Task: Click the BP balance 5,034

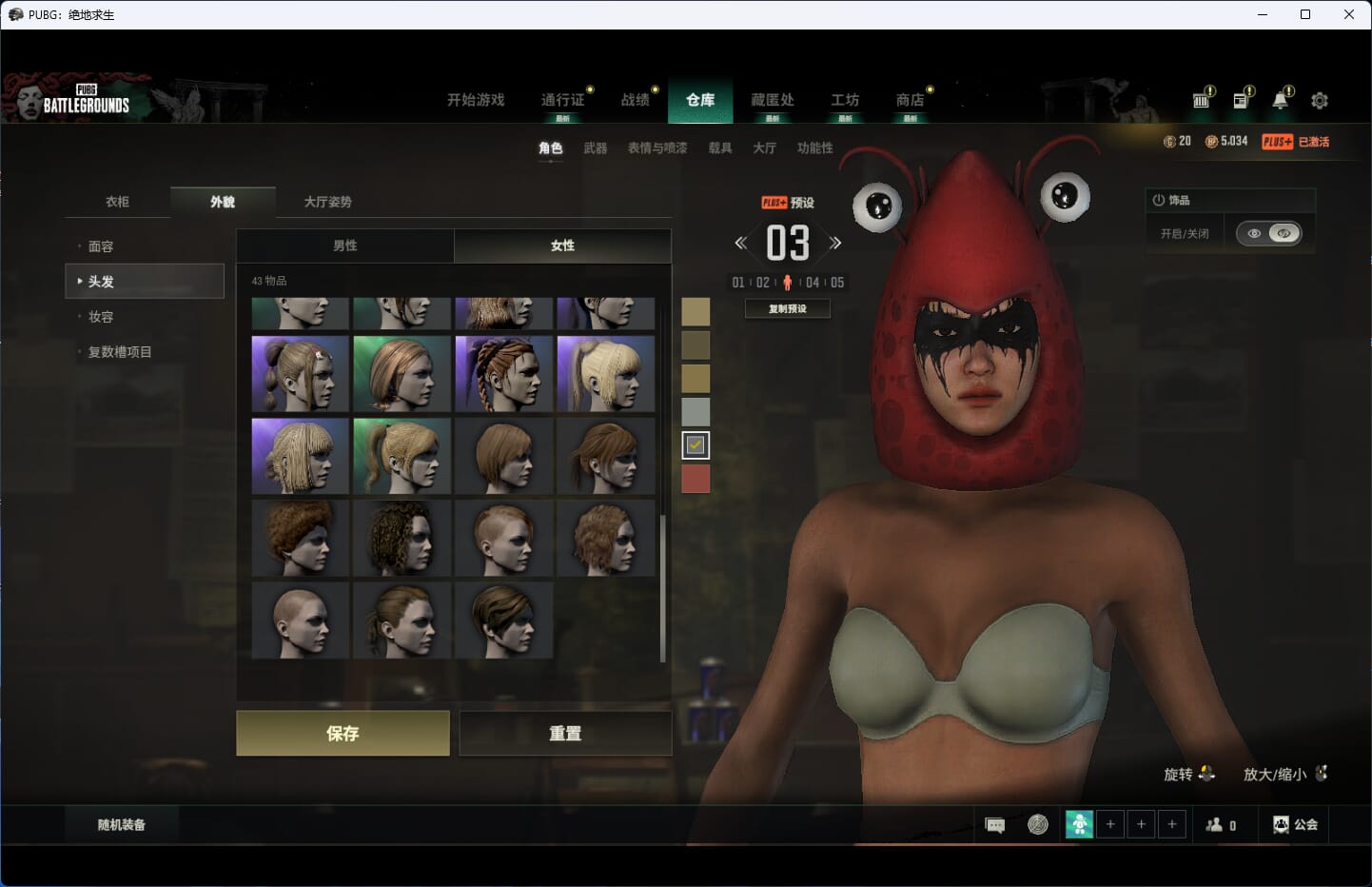Action: click(1226, 141)
